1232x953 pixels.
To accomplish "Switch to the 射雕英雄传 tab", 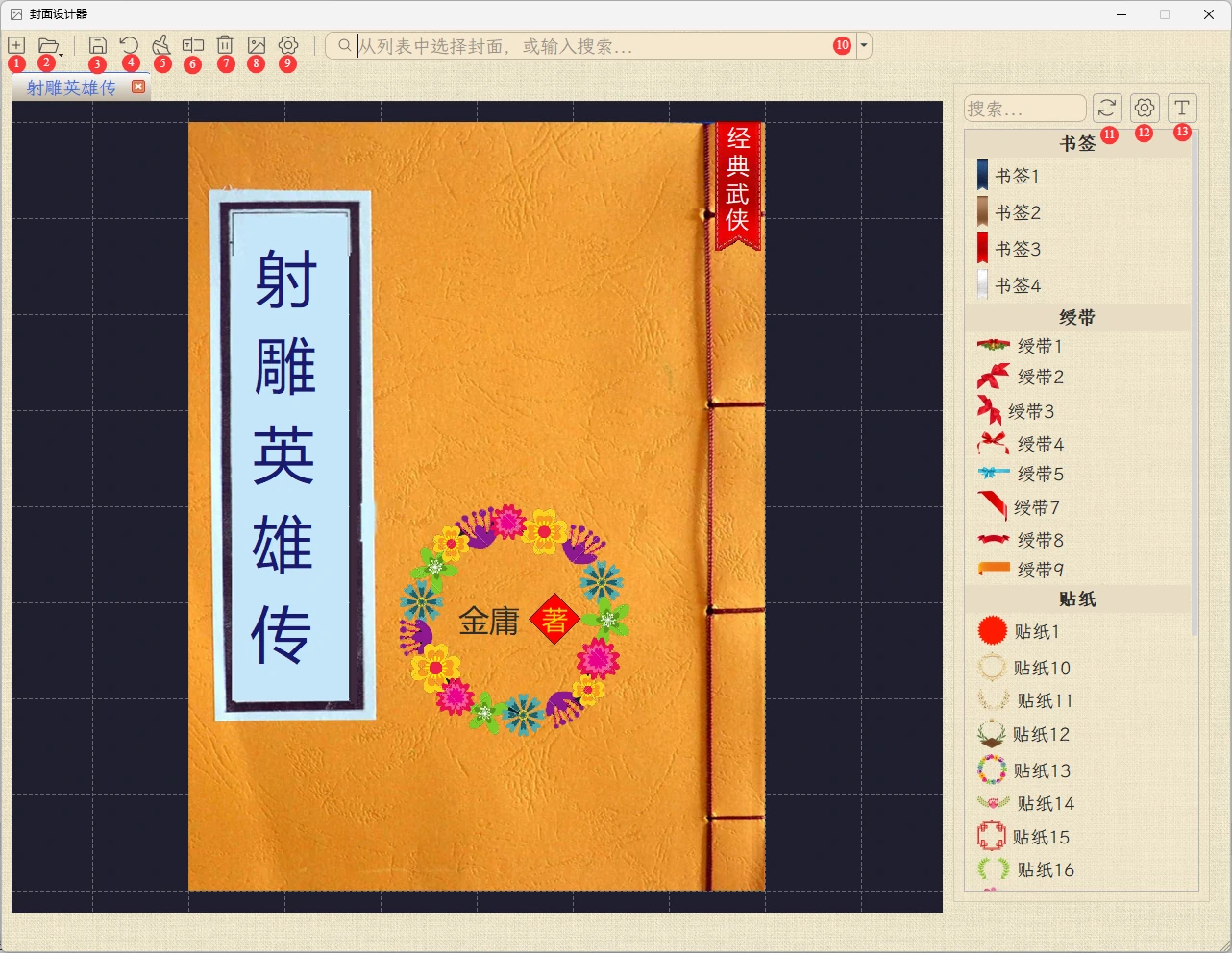I will pyautogui.click(x=71, y=87).
